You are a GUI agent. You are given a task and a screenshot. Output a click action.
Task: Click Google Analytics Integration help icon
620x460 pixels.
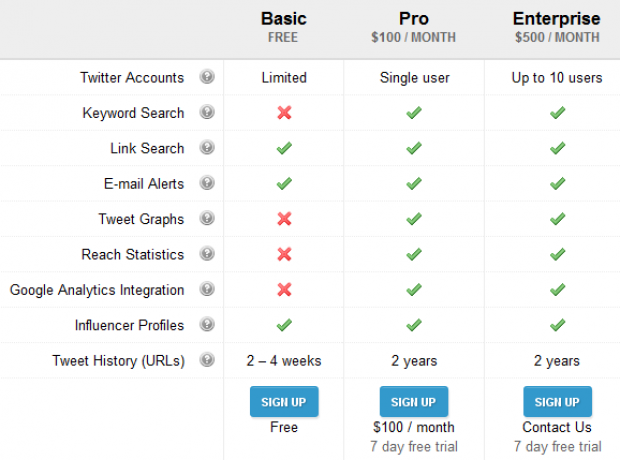(x=207, y=289)
